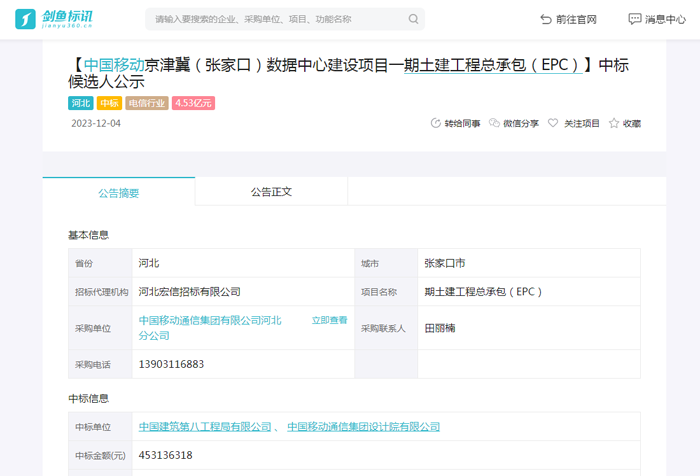Click the 4.53亿元 amount tag
700x476 pixels.
[193, 103]
